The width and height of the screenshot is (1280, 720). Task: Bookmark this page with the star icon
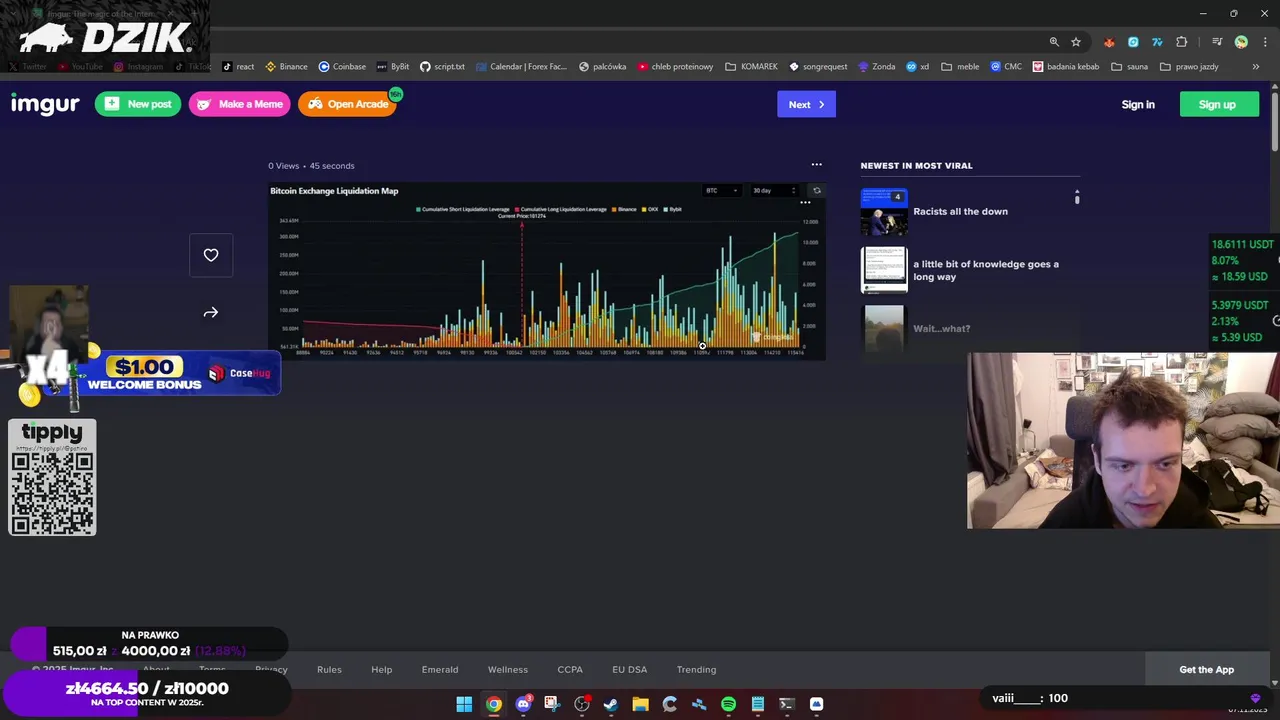pos(1076,42)
